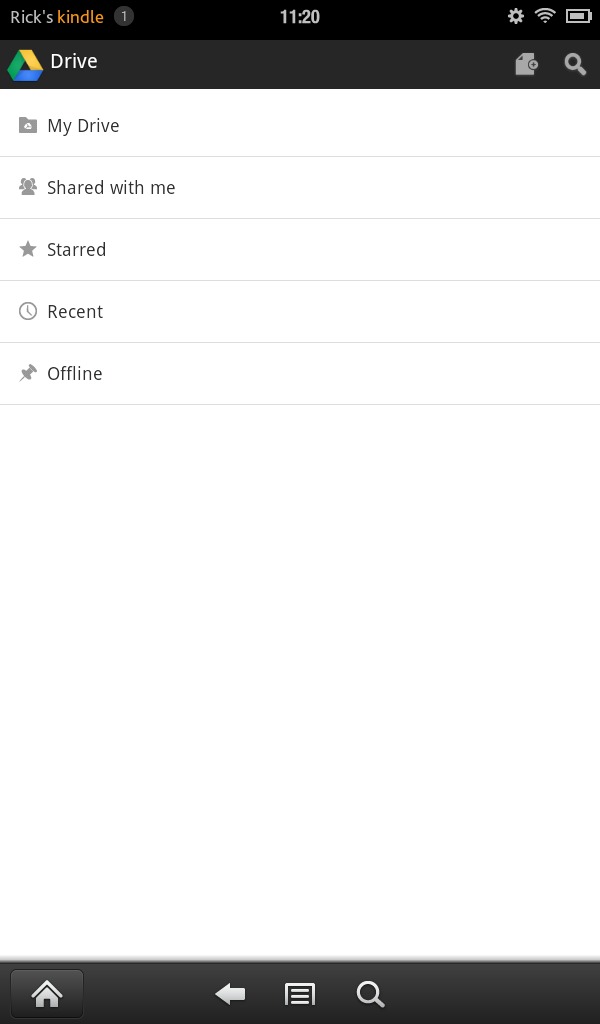Open Offline pinned files
The width and height of the screenshot is (600, 1024).
pyautogui.click(x=300, y=374)
